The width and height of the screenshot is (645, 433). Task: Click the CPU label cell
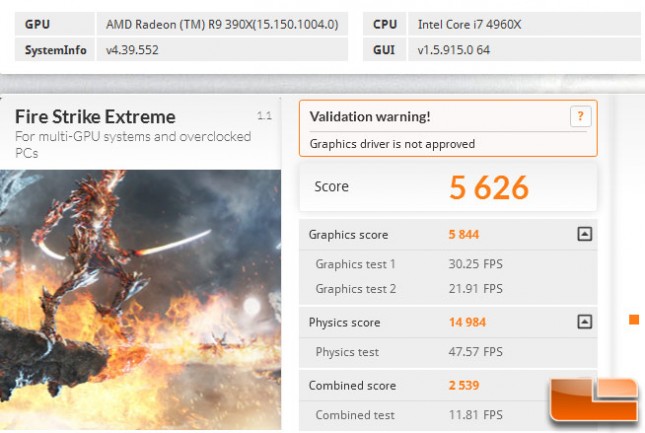point(385,24)
